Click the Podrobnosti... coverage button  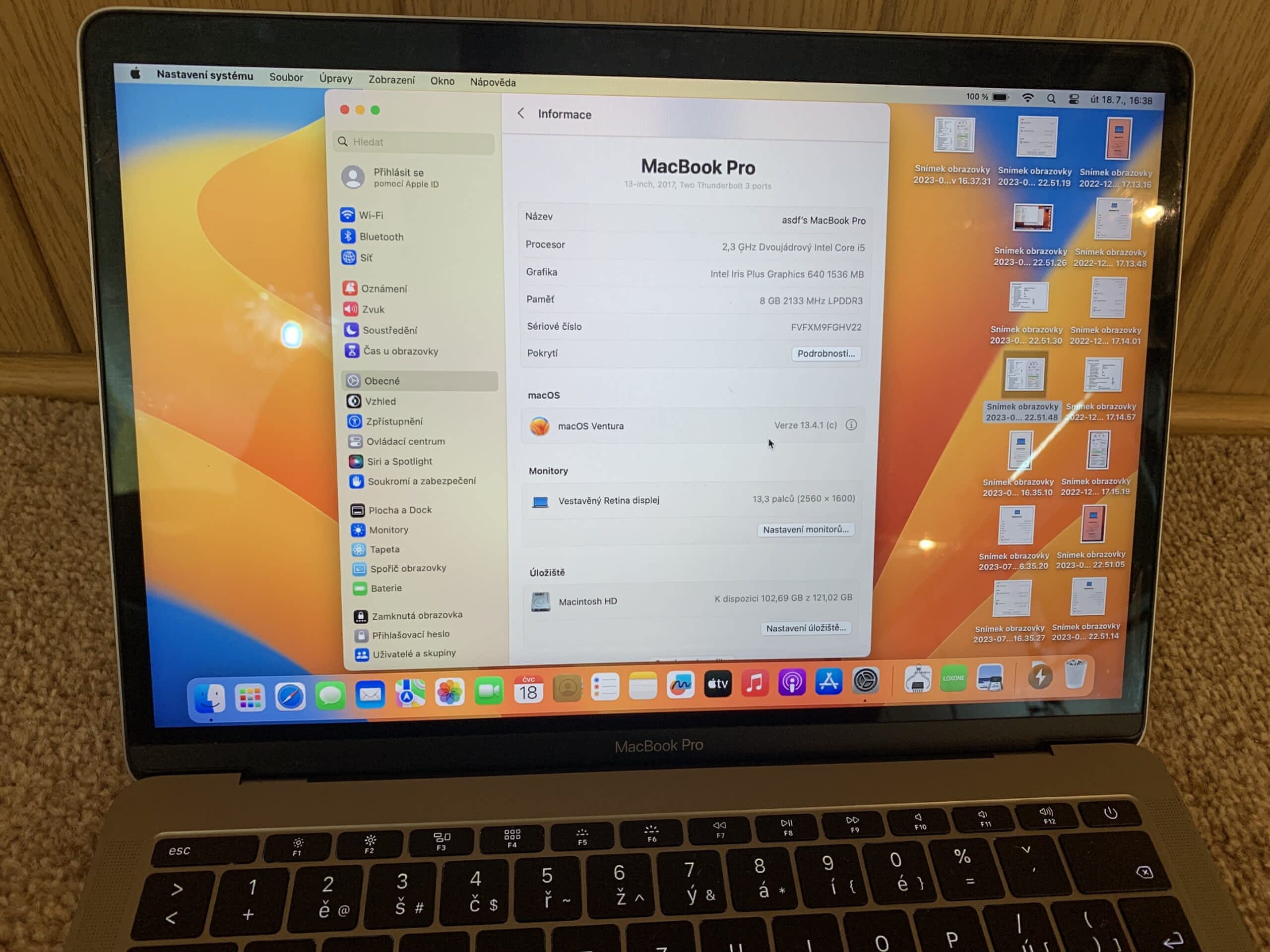[825, 354]
